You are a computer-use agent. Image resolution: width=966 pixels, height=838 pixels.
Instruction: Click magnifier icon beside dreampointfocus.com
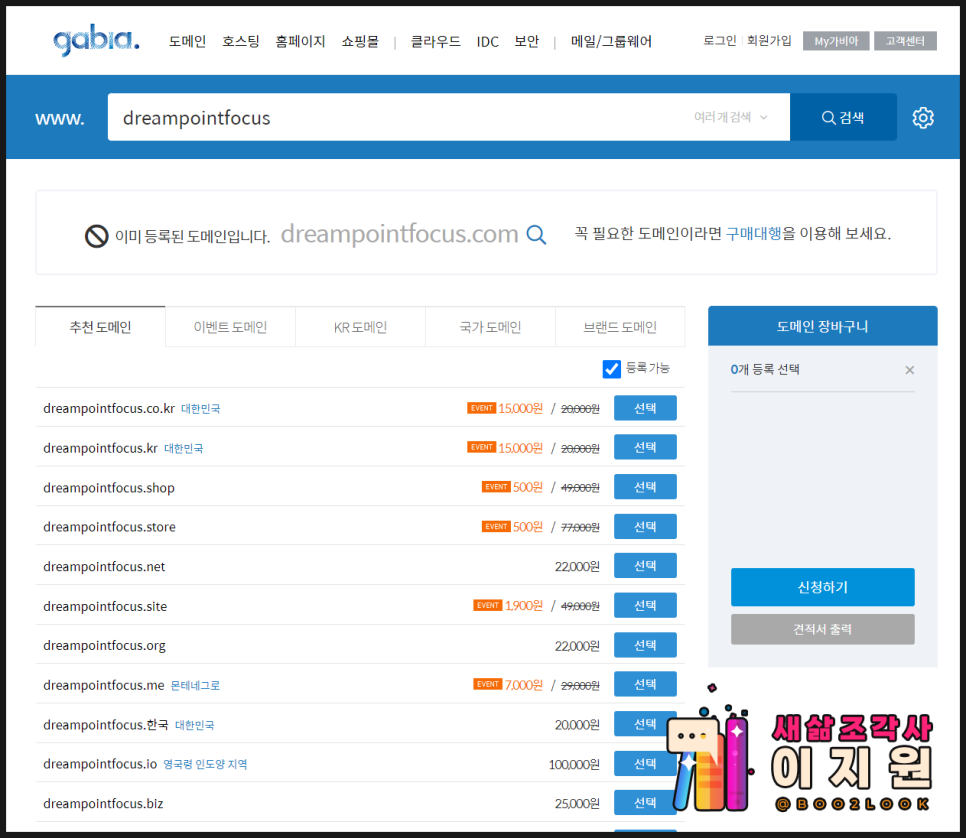click(537, 235)
